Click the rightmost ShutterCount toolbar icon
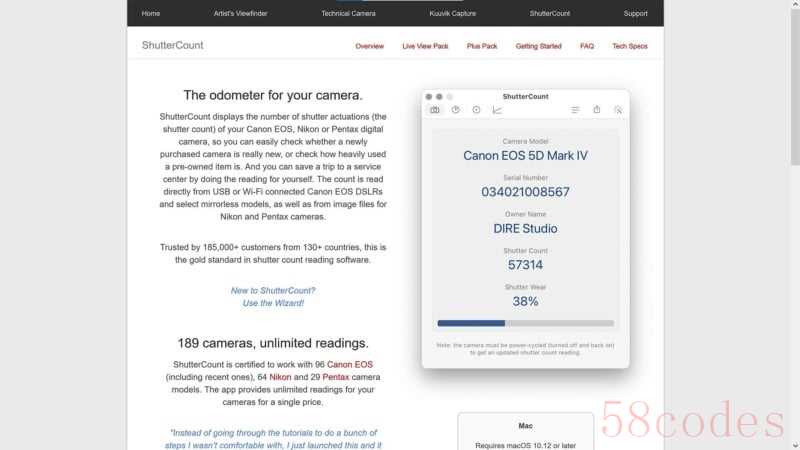The height and width of the screenshot is (450, 800). click(x=618, y=110)
